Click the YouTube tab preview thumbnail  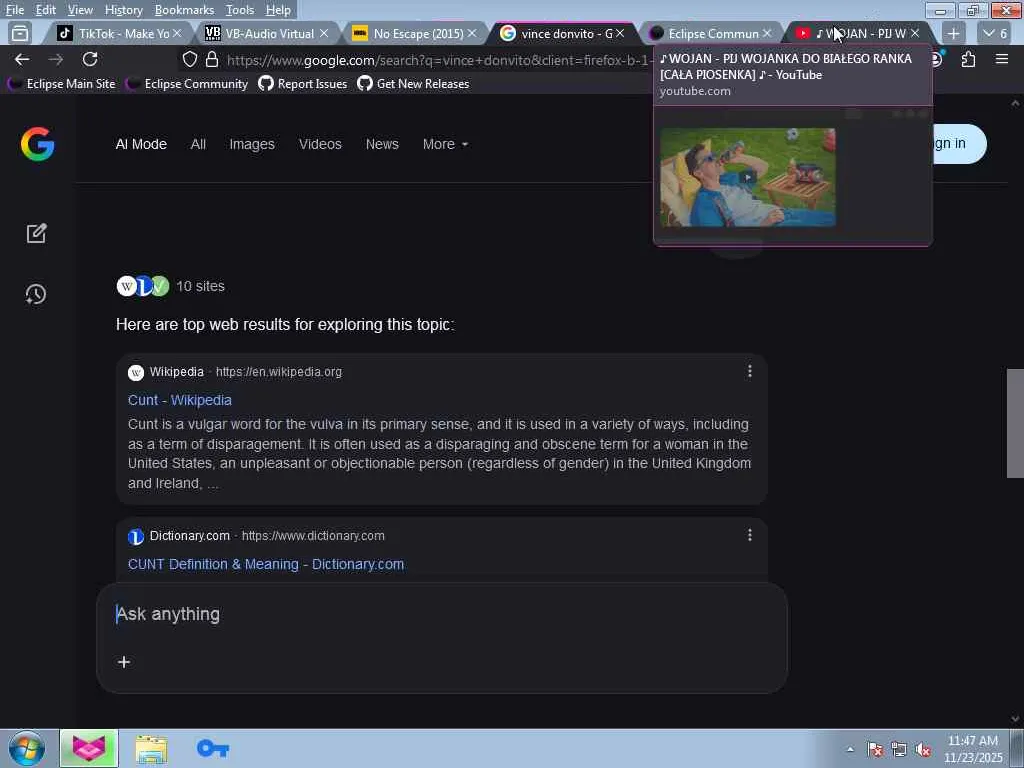748,177
